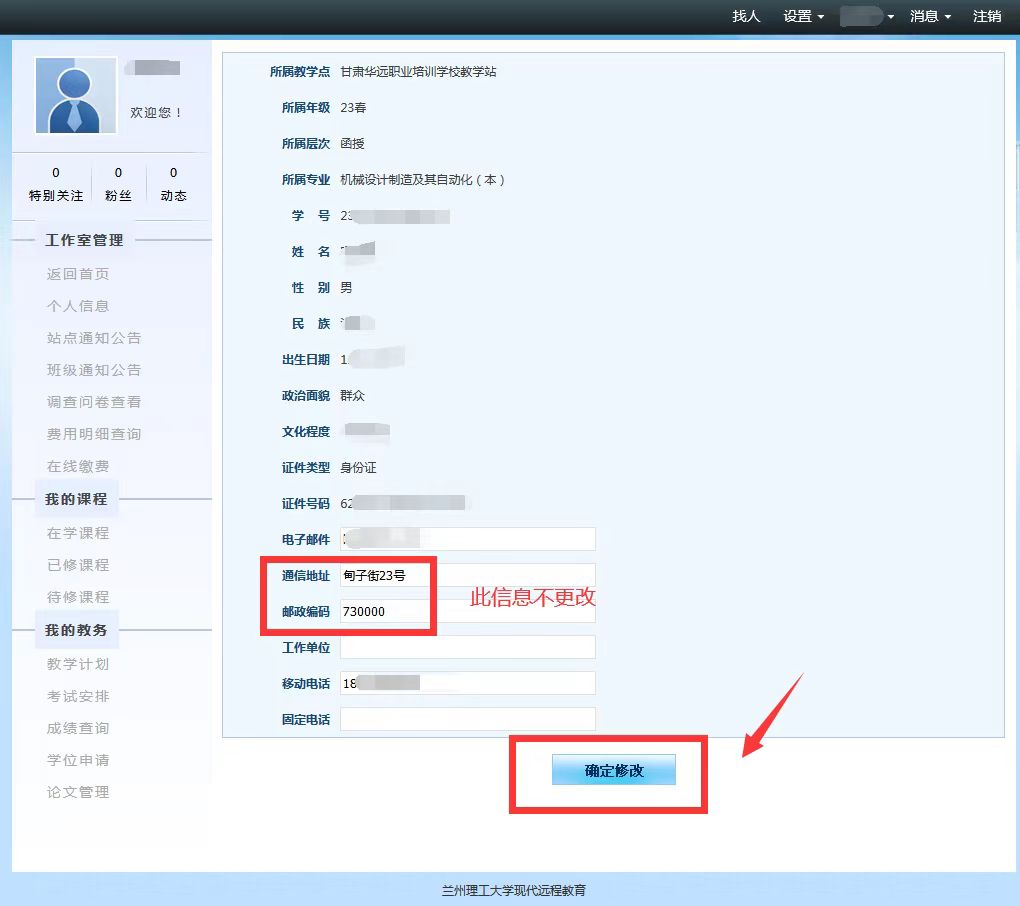Open 成绩查询 under 我的教务
1020x906 pixels.
tap(78, 728)
